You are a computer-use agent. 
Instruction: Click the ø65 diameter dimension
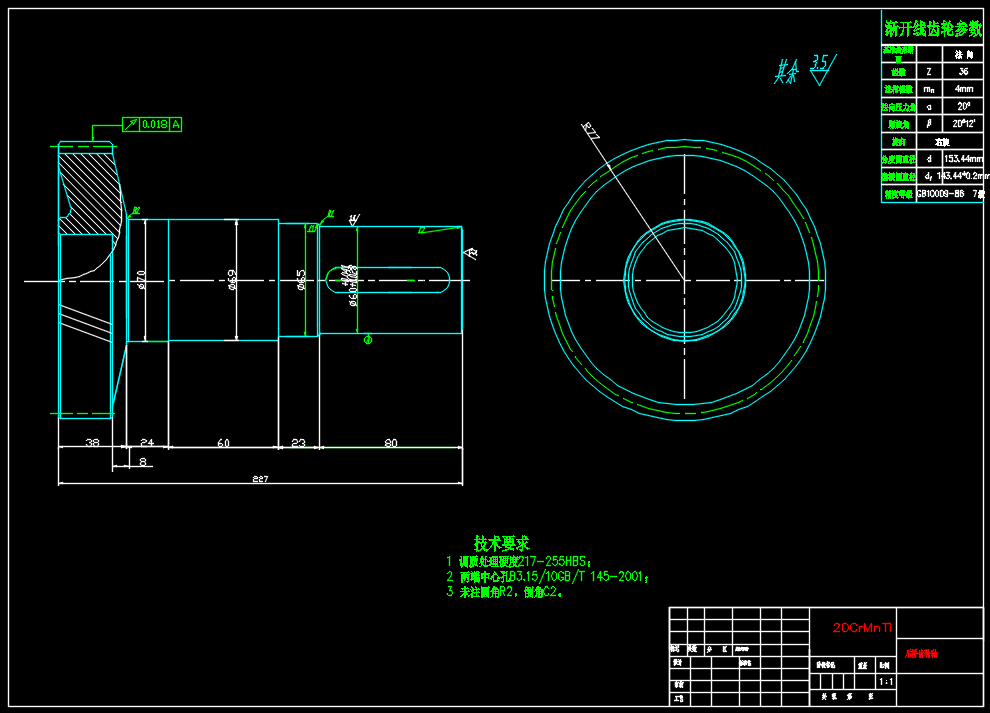pos(302,280)
